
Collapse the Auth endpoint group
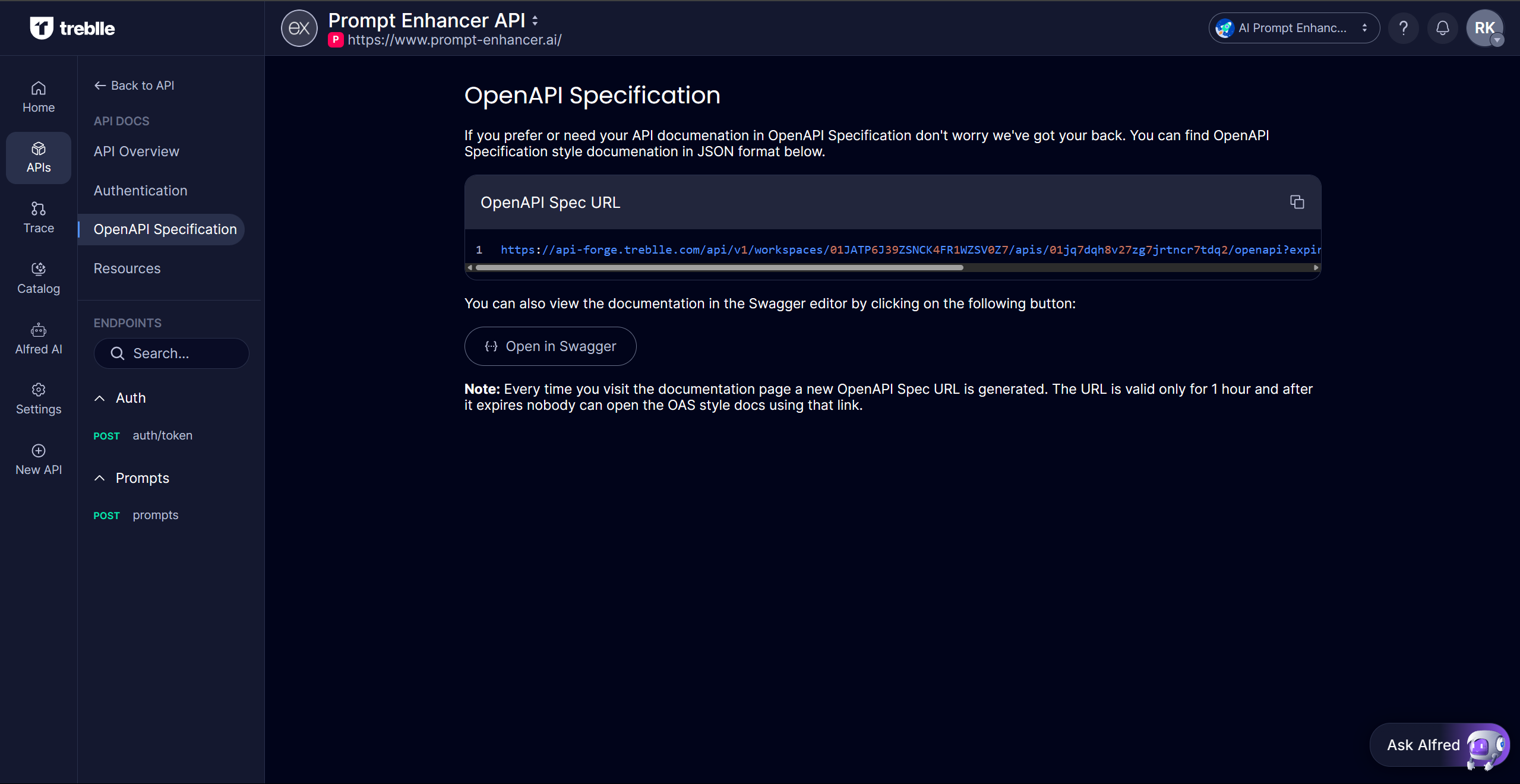tap(120, 398)
